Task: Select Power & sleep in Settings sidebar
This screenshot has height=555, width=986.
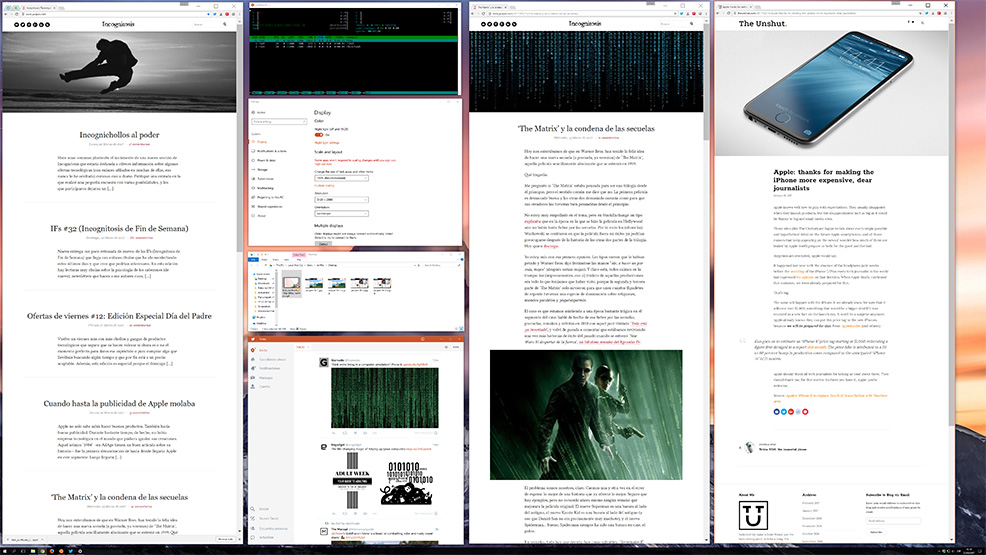Action: coord(267,160)
